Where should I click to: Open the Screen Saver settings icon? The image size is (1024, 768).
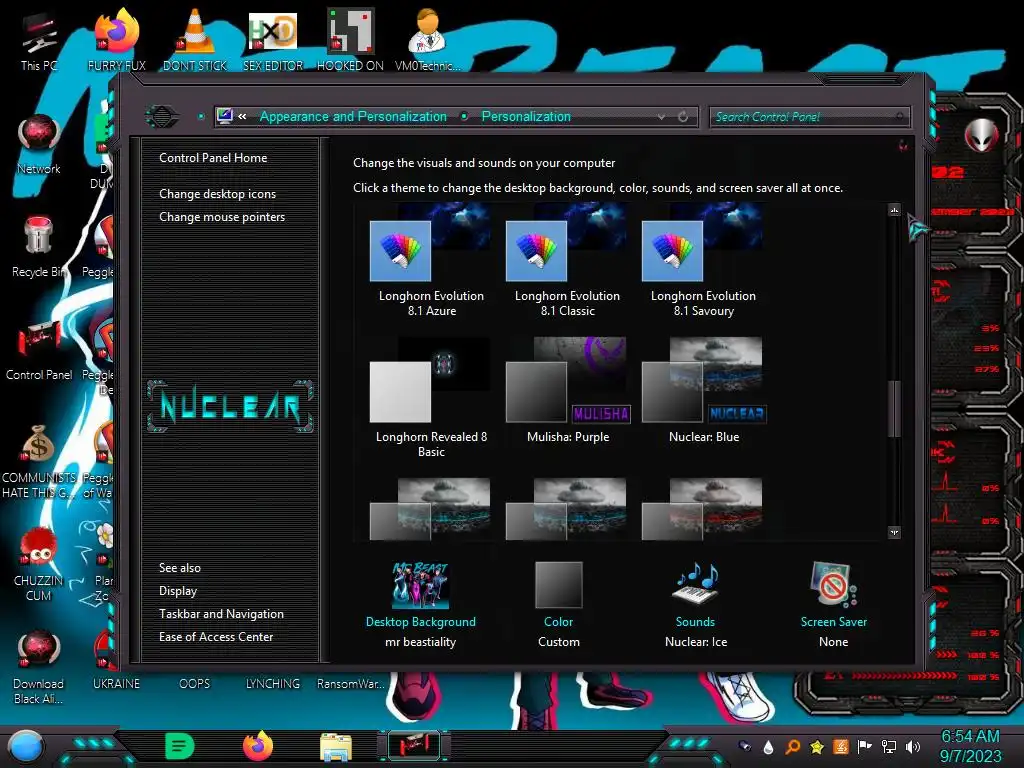[833, 584]
